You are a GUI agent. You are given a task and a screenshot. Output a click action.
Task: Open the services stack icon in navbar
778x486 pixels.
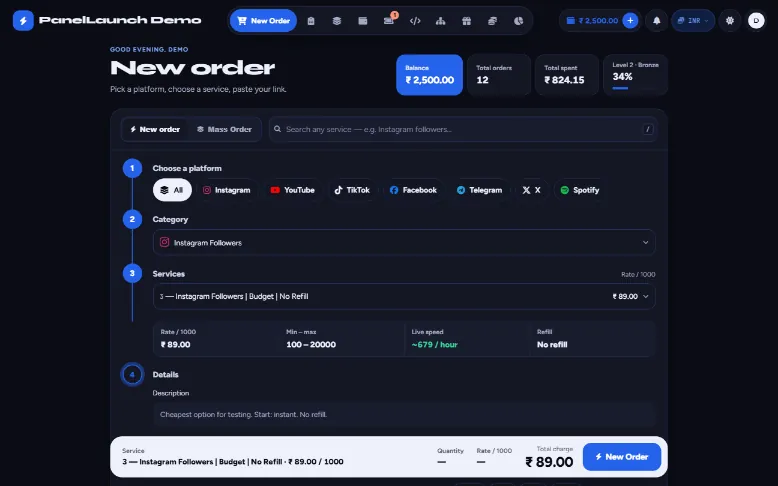pos(336,21)
